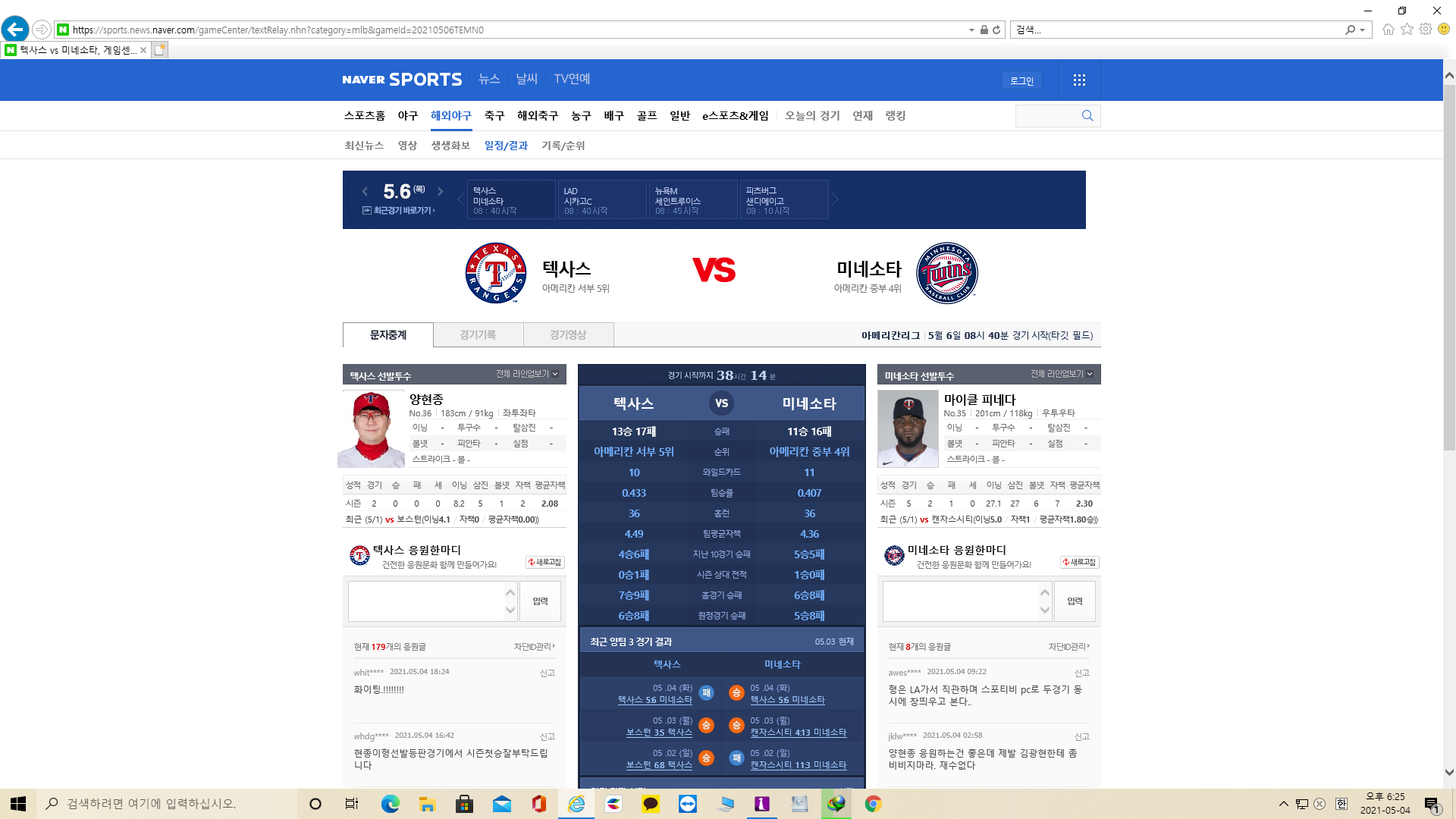This screenshot has height=819, width=1456.
Task: Open KakaoTalk from taskbar
Action: 650,804
